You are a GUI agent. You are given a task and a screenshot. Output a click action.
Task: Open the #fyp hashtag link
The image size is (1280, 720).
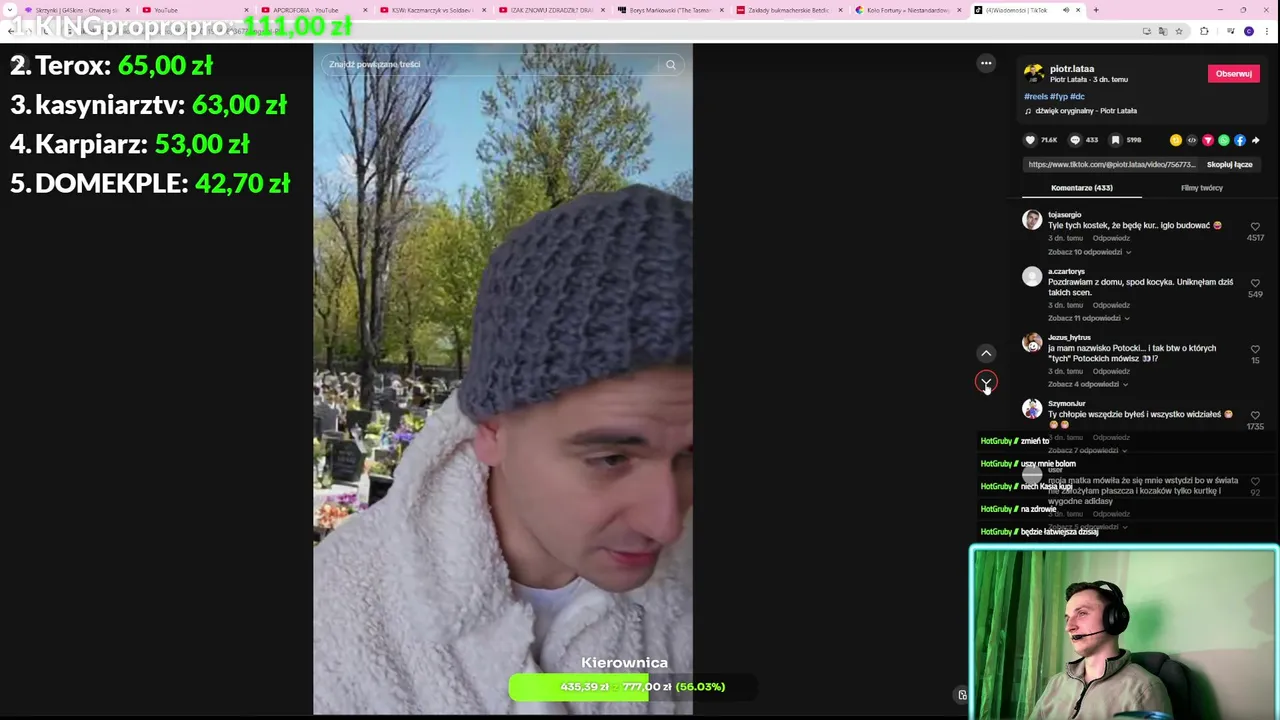click(x=1058, y=97)
